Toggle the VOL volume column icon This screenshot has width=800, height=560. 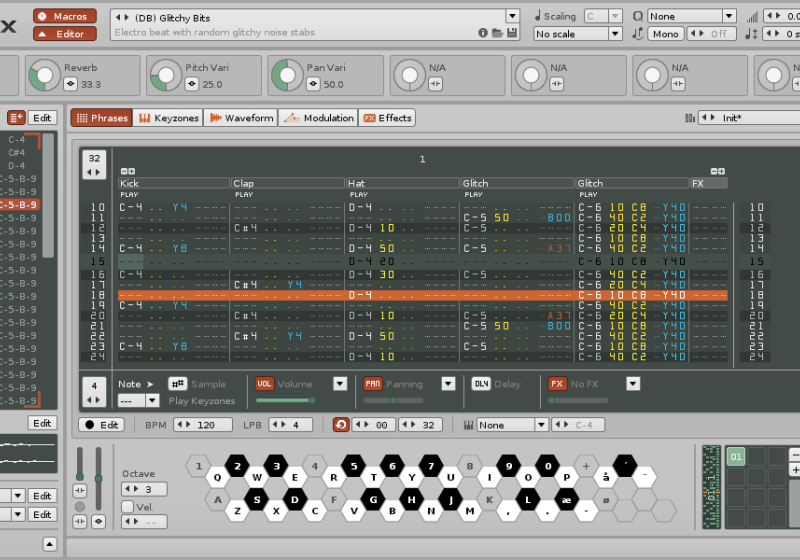[264, 384]
